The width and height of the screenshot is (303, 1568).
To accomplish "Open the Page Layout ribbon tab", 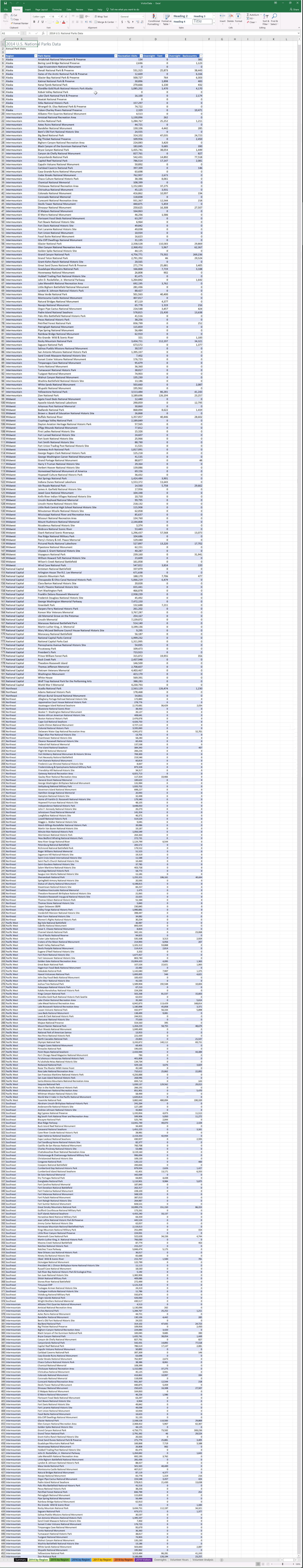I will (41, 10).
